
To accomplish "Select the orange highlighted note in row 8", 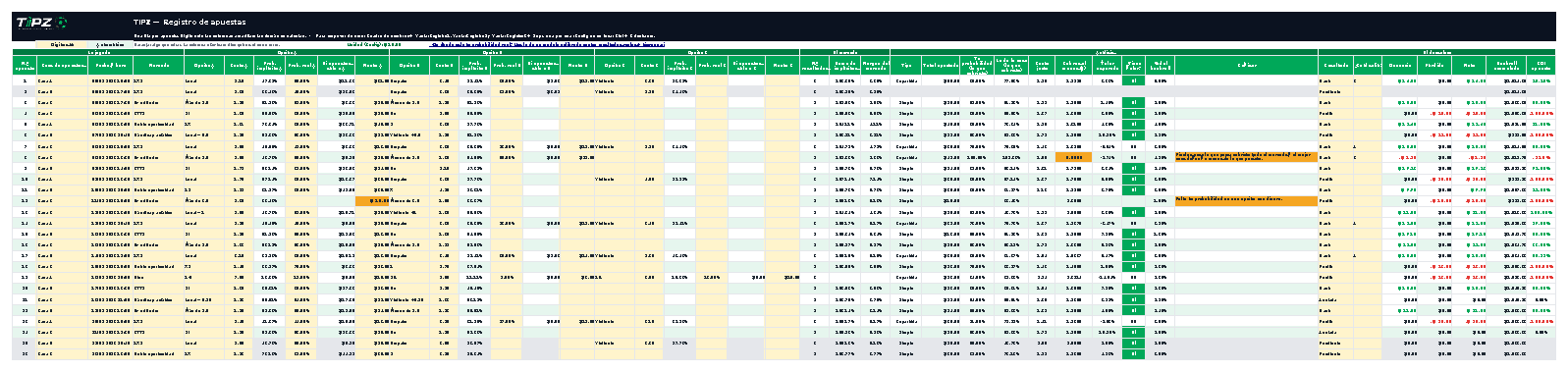I will tap(1245, 156).
